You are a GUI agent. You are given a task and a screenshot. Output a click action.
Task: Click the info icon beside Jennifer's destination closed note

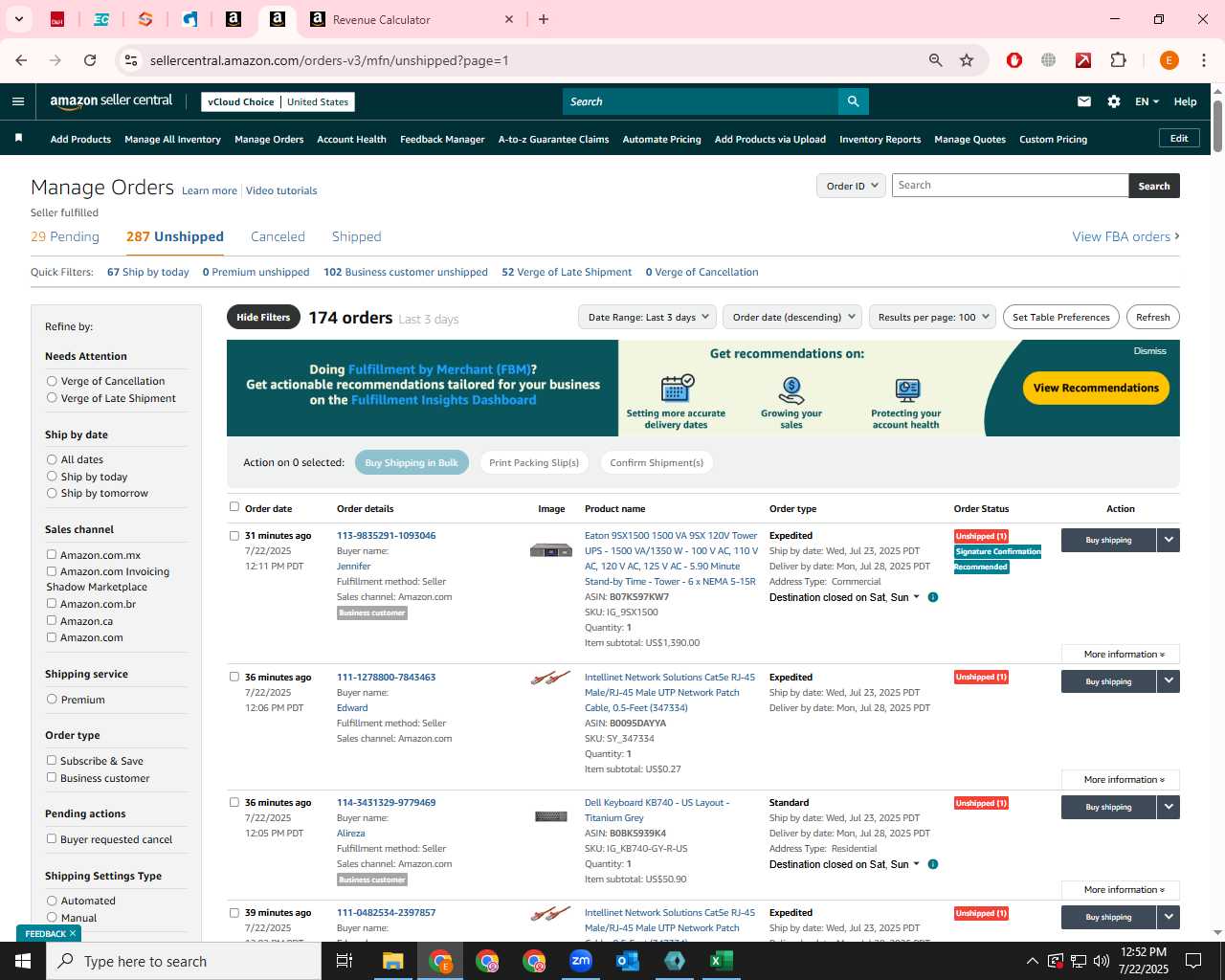coord(933,597)
